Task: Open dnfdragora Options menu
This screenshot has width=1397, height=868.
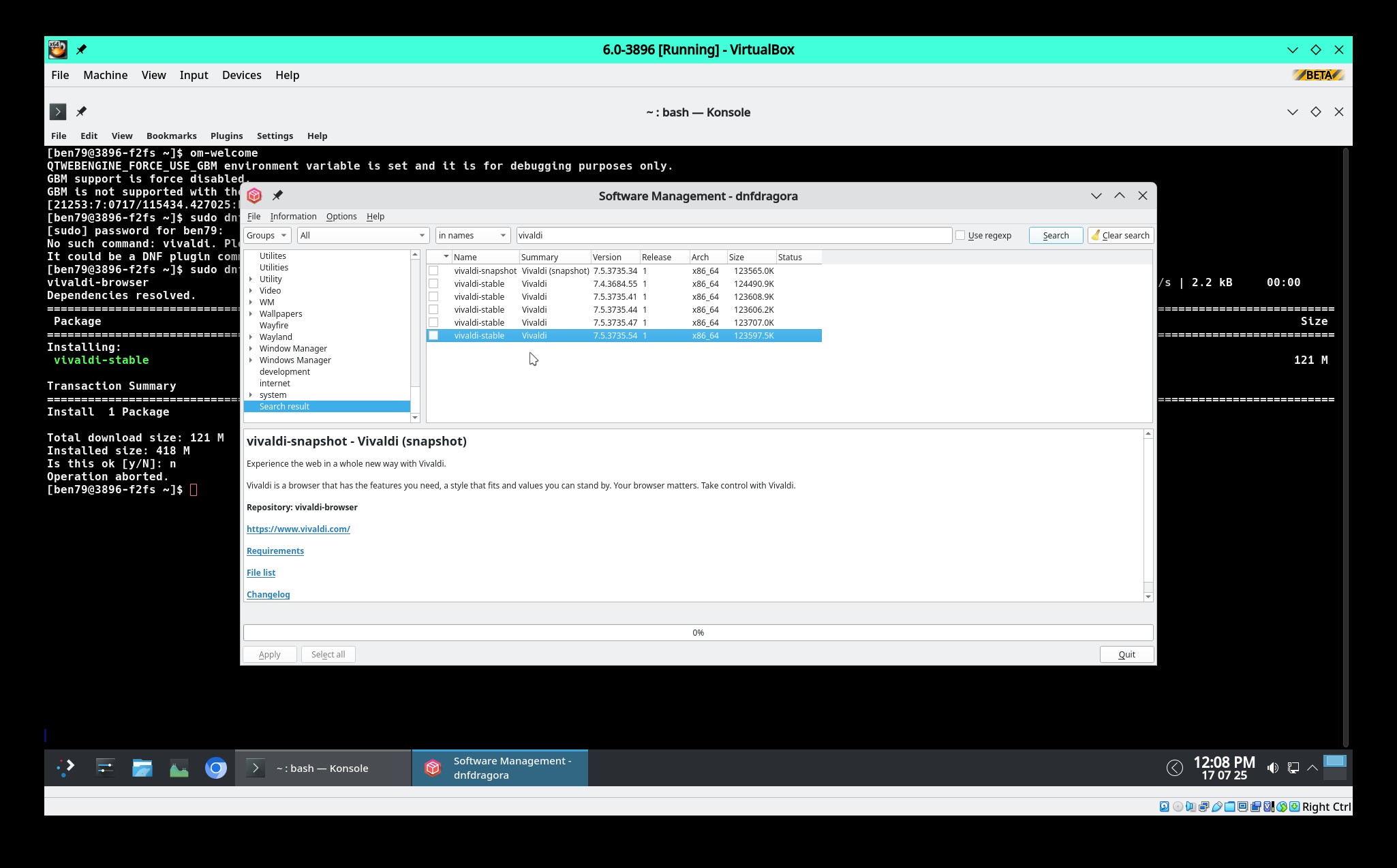Action: (x=341, y=216)
